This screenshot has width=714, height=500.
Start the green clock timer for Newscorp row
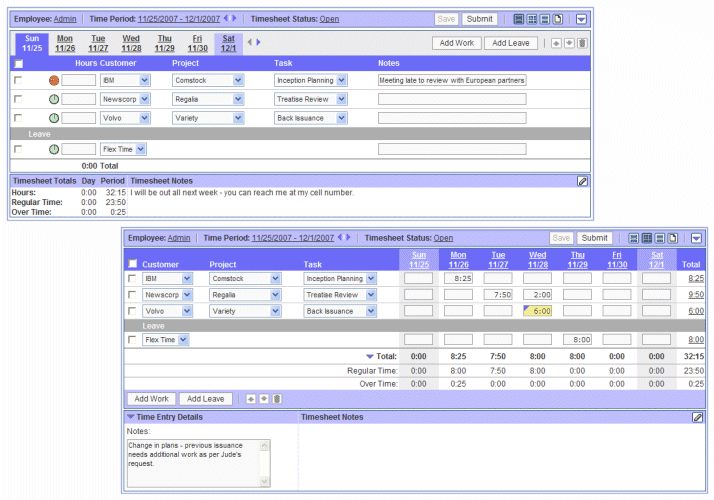point(53,99)
